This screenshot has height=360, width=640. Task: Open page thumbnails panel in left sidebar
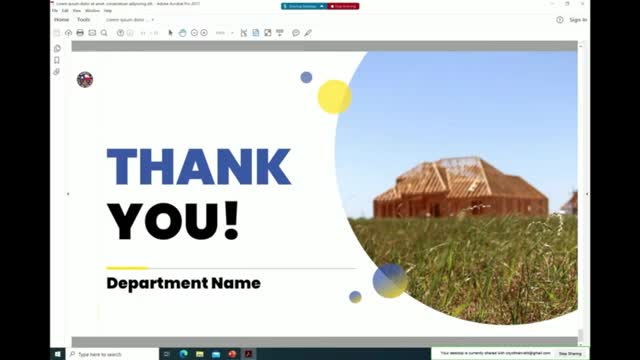pyautogui.click(x=57, y=49)
